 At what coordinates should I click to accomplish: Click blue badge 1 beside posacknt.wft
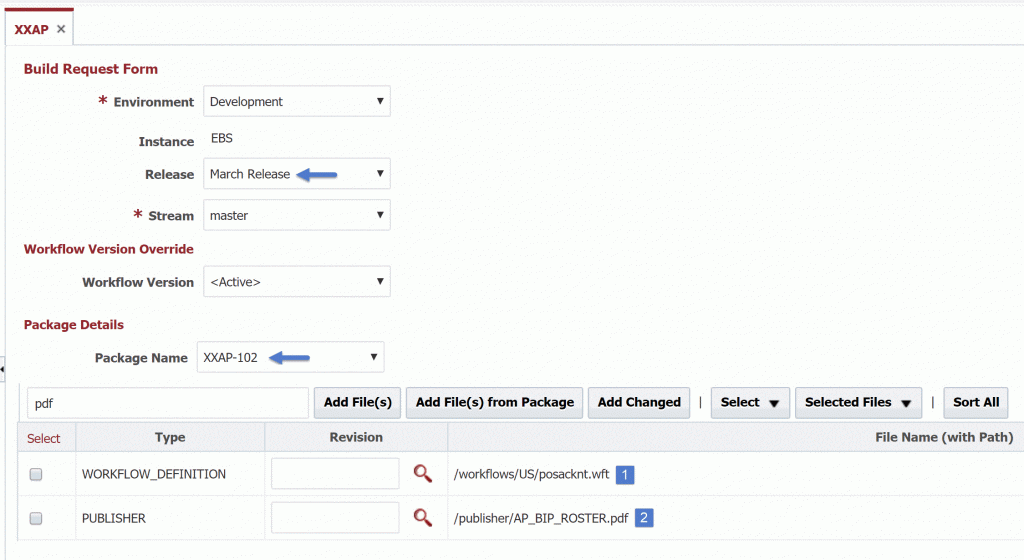(x=625, y=474)
